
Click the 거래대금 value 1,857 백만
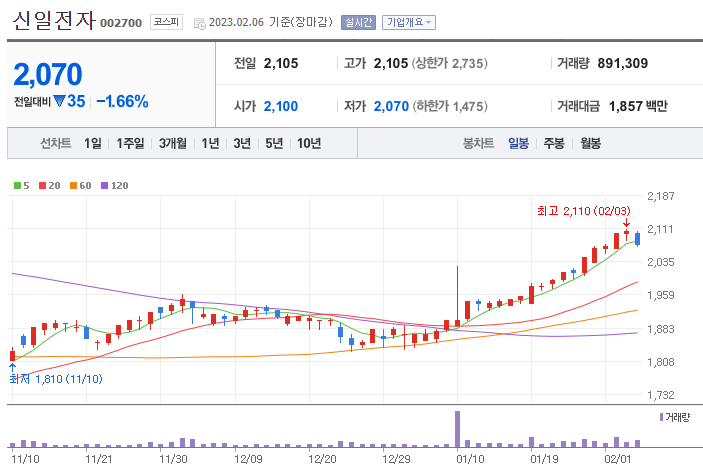tap(638, 106)
